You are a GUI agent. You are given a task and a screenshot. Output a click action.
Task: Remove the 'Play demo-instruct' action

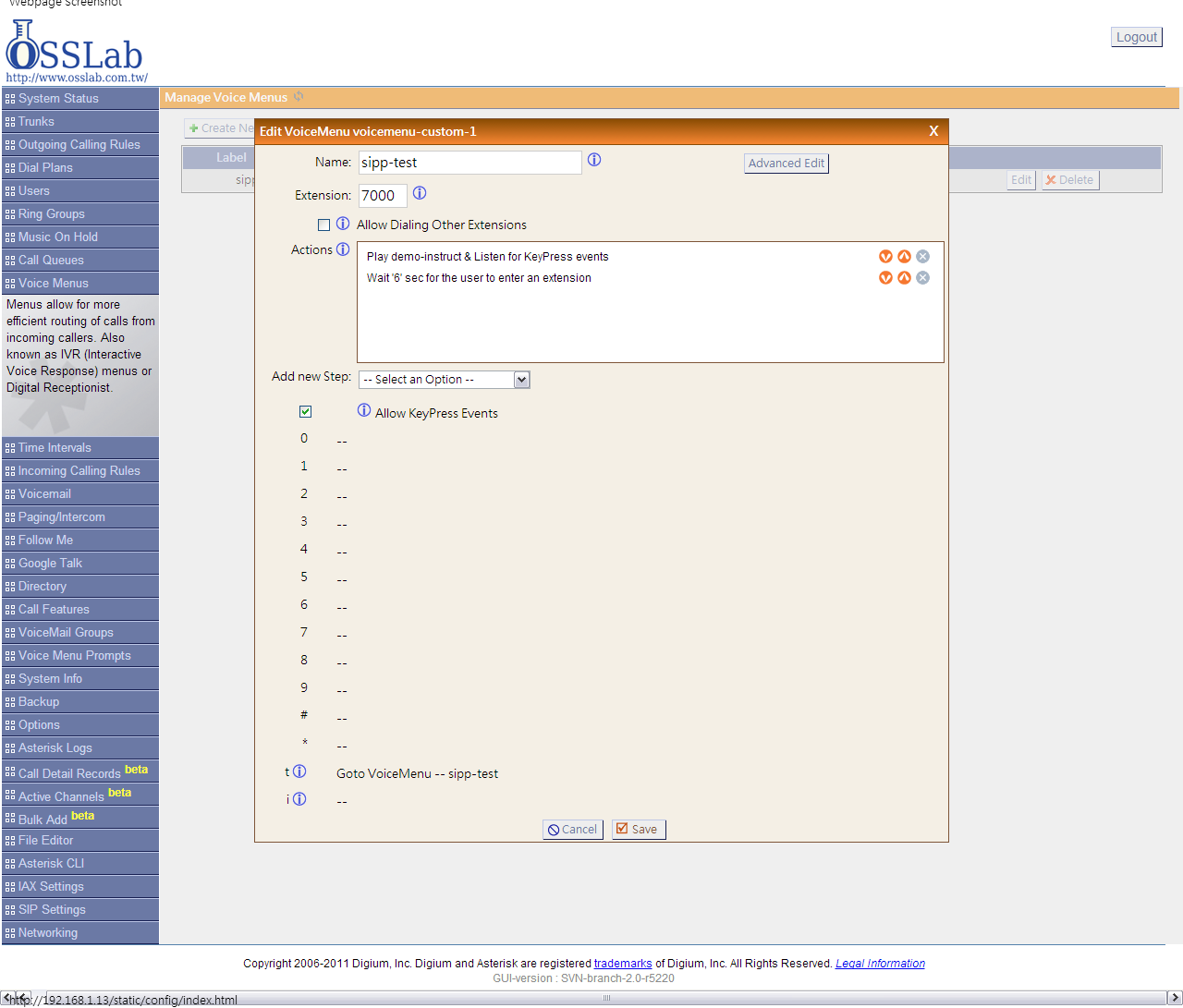point(922,257)
